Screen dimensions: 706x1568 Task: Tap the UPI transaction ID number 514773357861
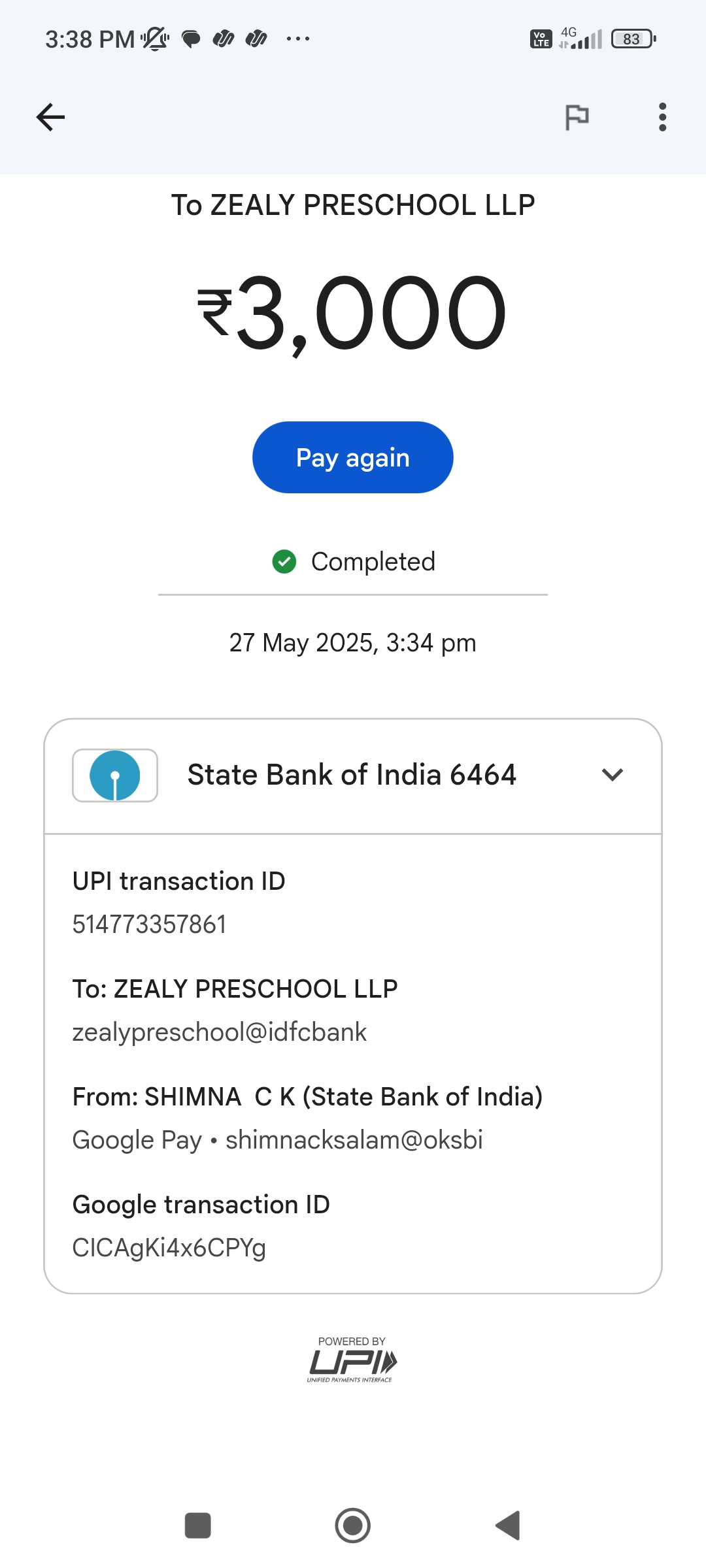tap(150, 924)
